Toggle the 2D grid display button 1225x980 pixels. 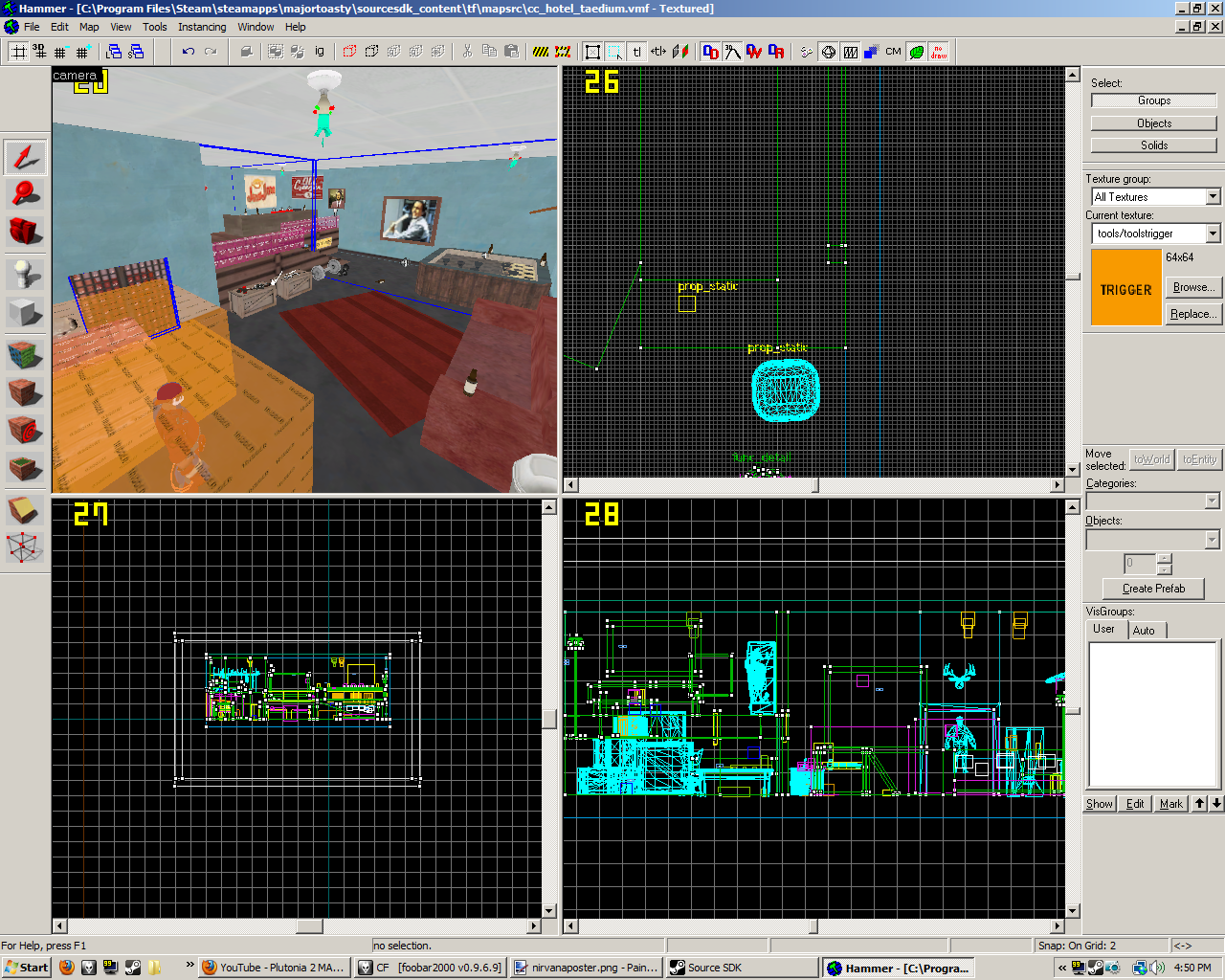coord(18,52)
